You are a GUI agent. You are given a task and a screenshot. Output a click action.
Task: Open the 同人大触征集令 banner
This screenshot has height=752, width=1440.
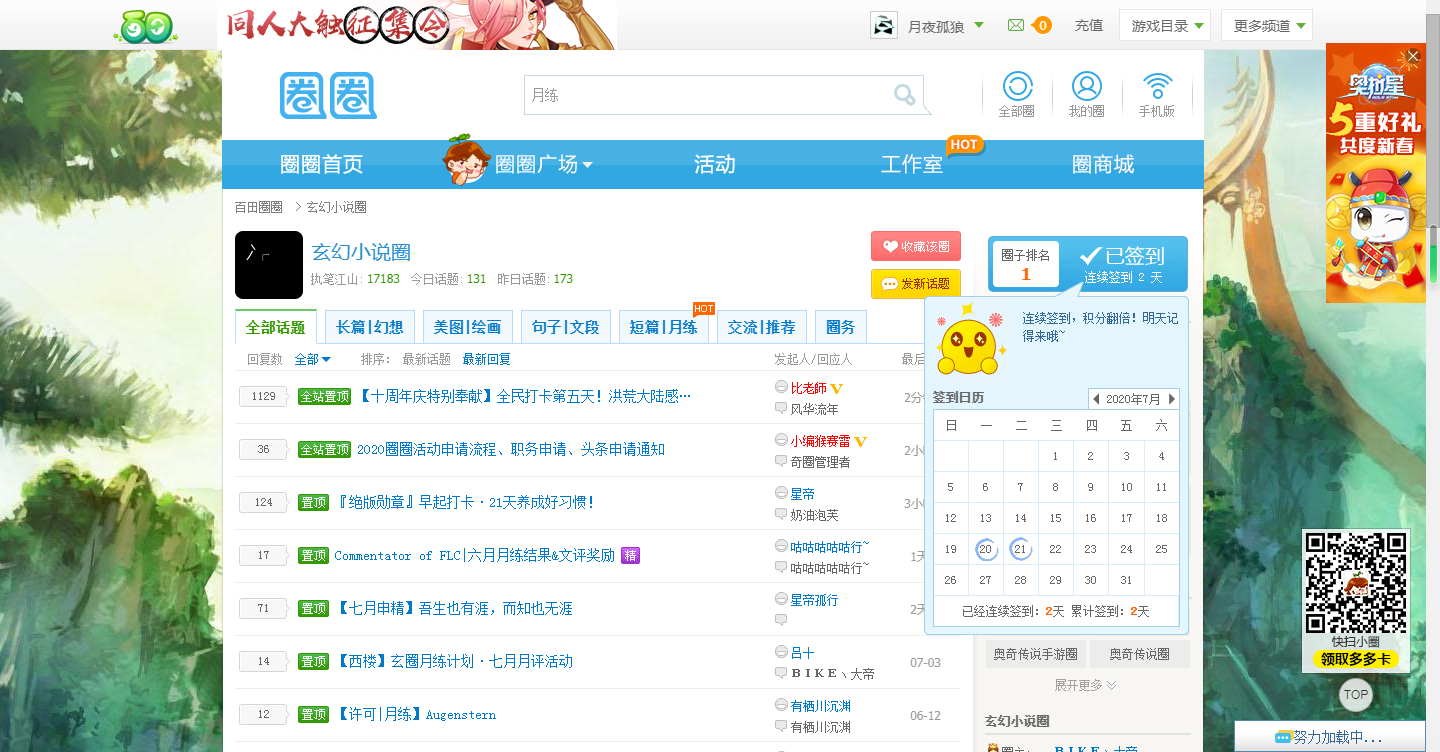pos(417,25)
